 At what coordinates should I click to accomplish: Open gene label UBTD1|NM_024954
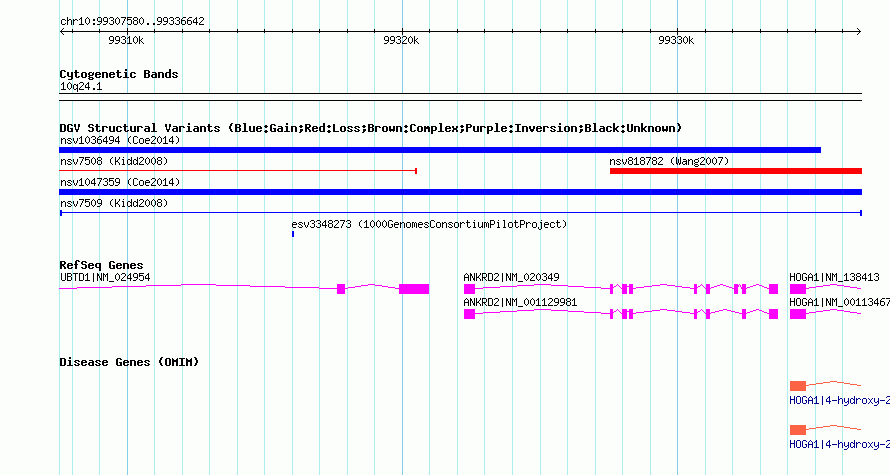(x=105, y=277)
